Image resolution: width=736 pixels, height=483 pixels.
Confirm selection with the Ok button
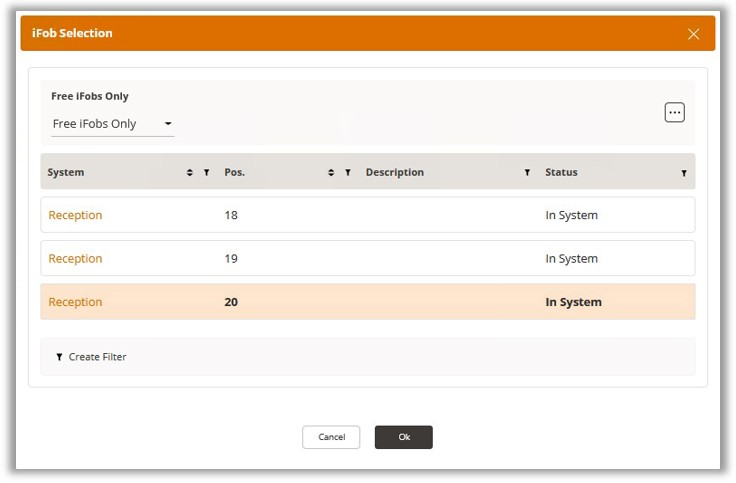(404, 437)
